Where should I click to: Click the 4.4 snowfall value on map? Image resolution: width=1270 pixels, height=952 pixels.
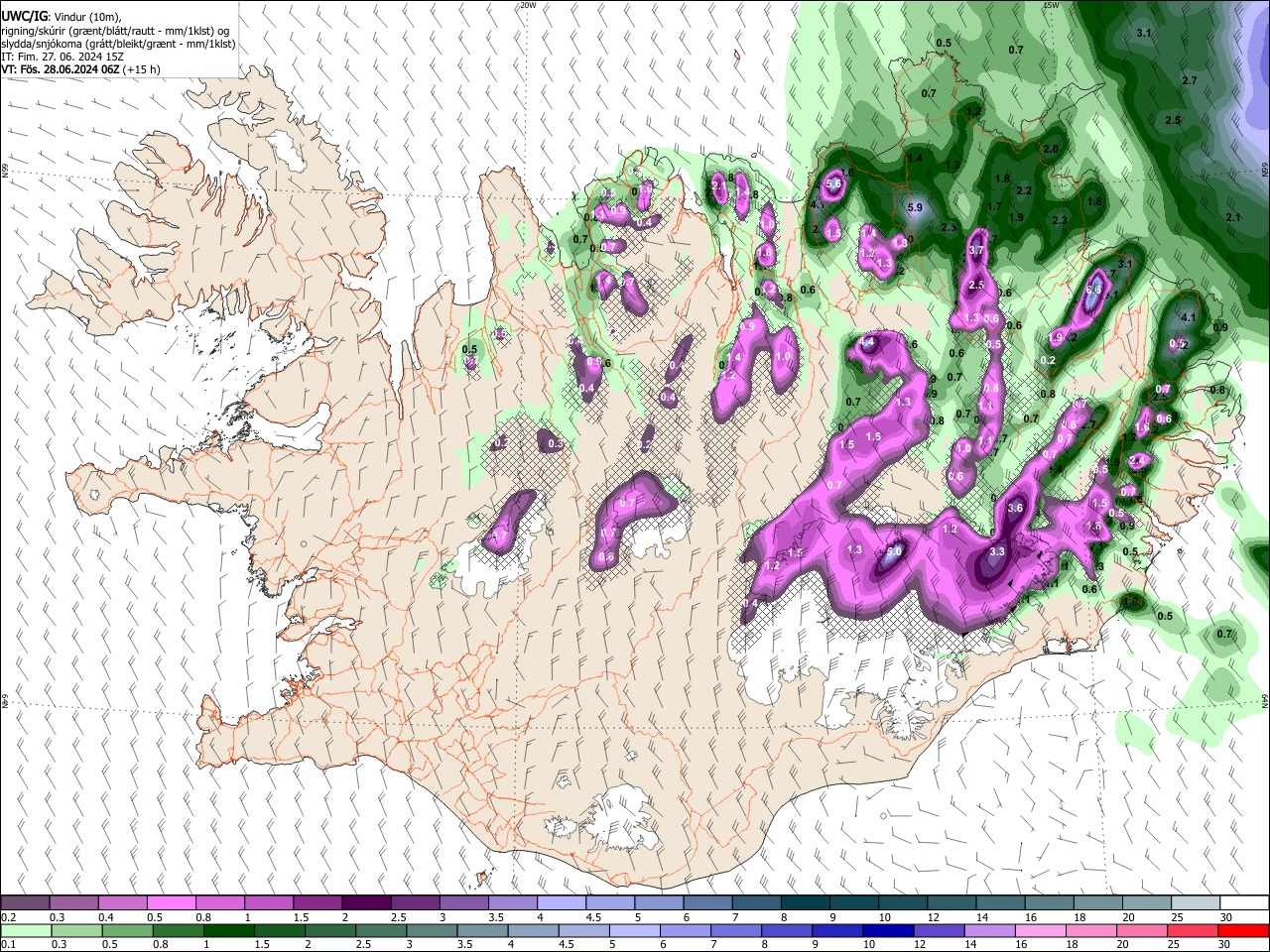(866, 342)
